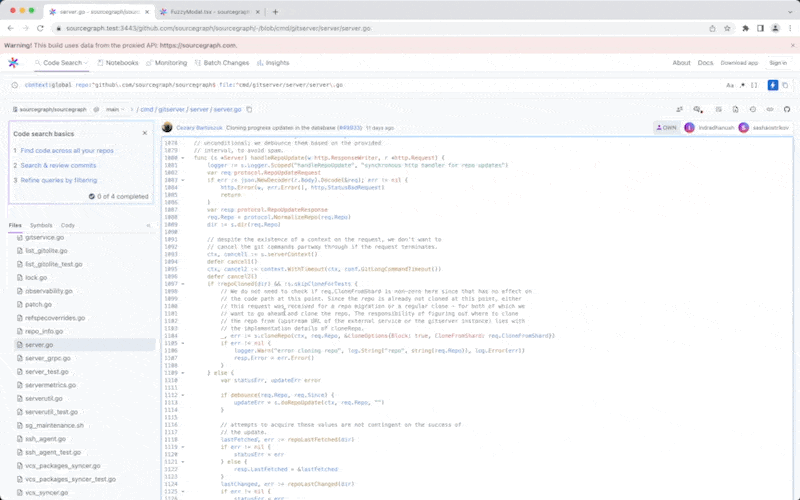Navigate to gitserver breadcrumb folder
Image resolution: width=800 pixels, height=500 pixels.
[171, 109]
